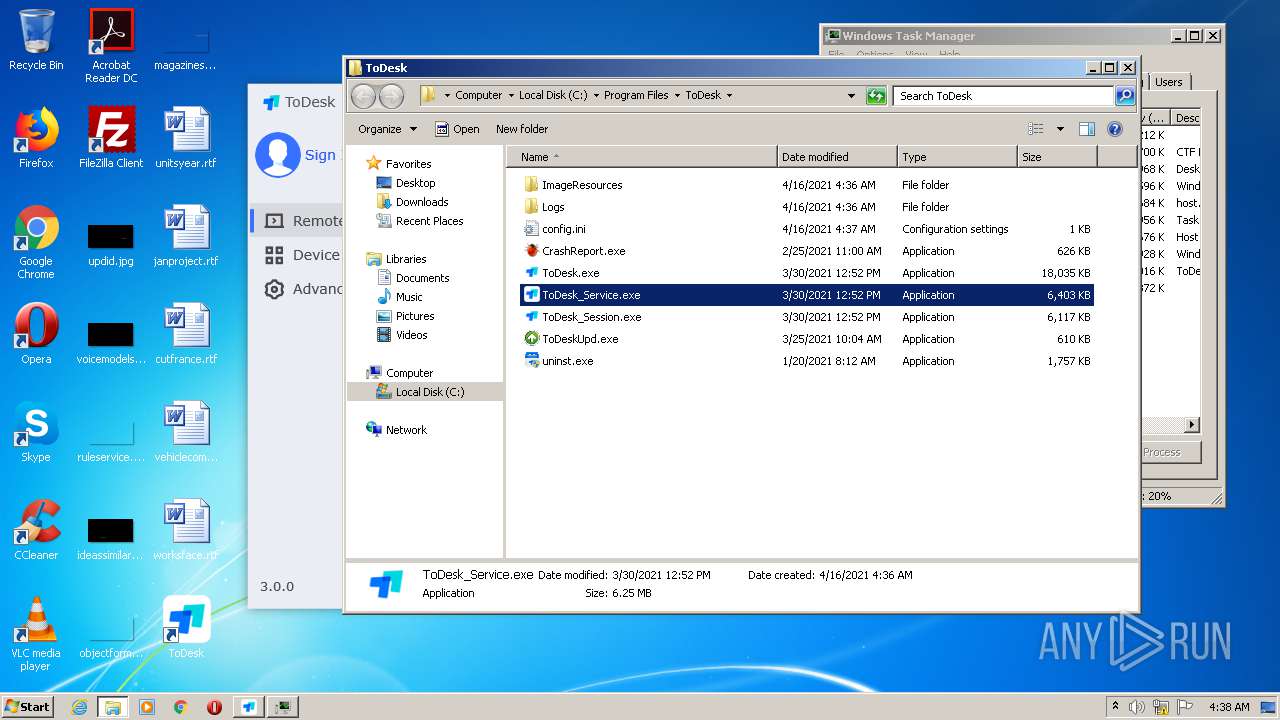The width and height of the screenshot is (1280, 720).
Task: Select Music library in navigation pane
Action: pos(400,297)
